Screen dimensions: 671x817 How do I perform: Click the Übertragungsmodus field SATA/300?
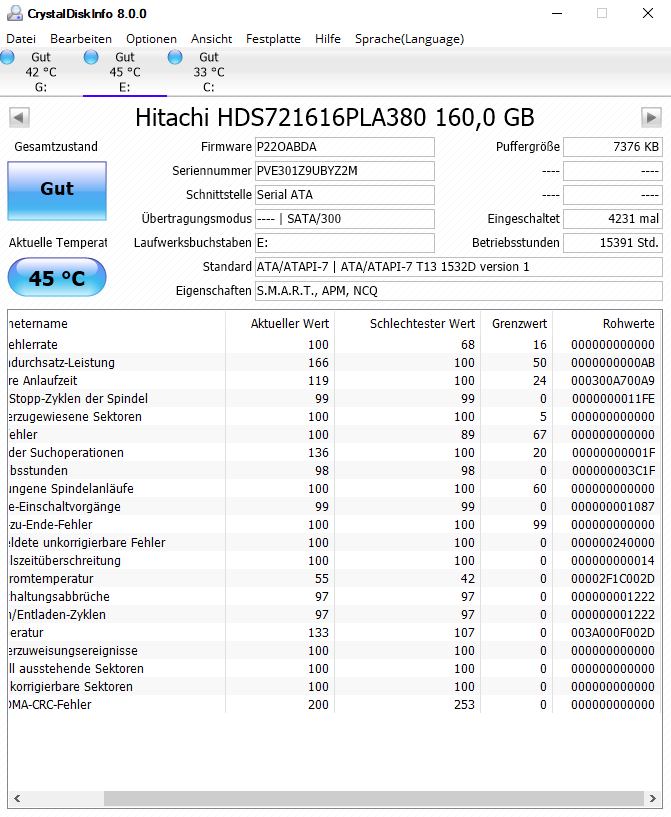click(x=344, y=219)
